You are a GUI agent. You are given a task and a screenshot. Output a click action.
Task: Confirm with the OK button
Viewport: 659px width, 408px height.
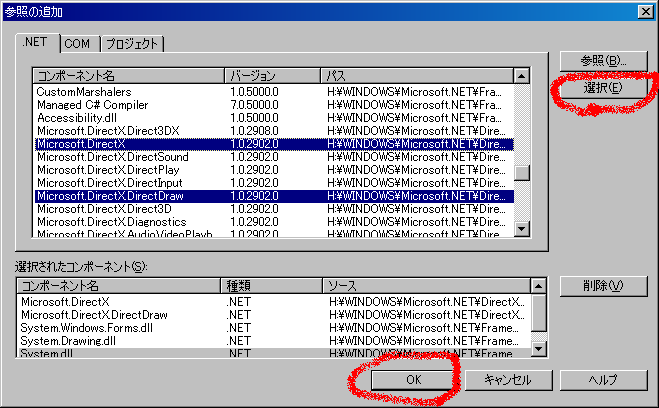pyautogui.click(x=414, y=380)
